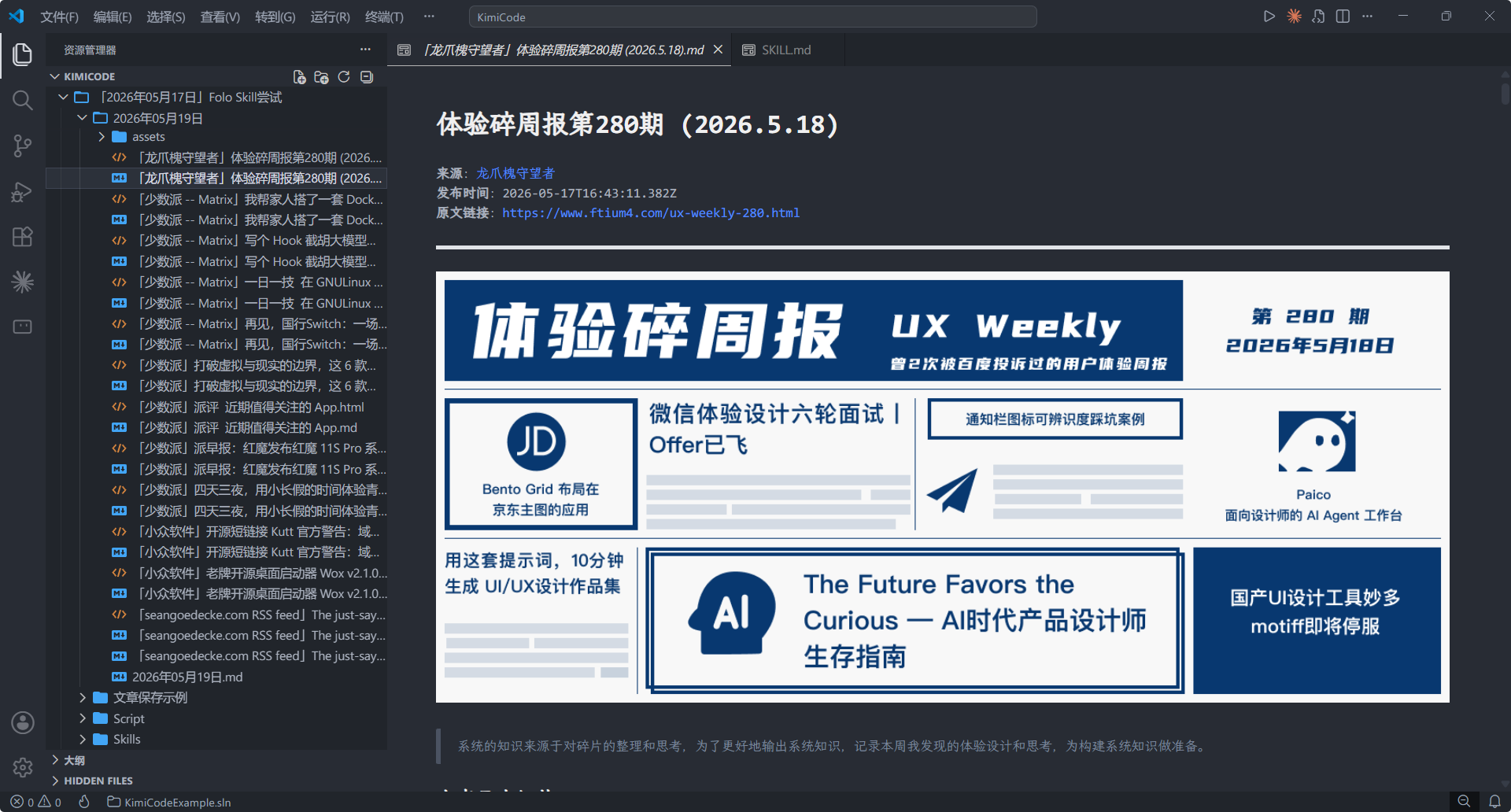The image size is (1511, 812).
Task: Click the UX Weekly banner image
Action: click(943, 487)
